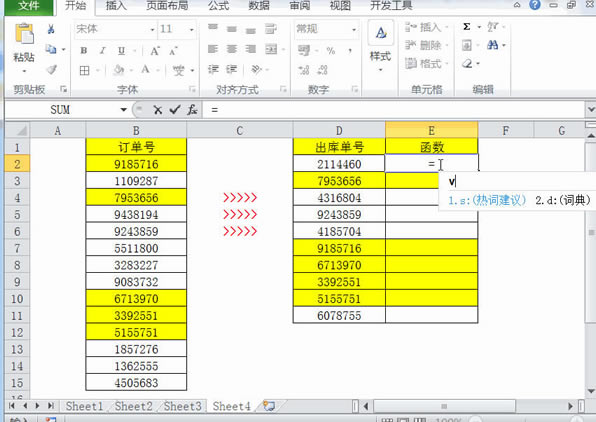Switch to the Review (审阅) tab
596x422 pixels.
pos(300,6)
